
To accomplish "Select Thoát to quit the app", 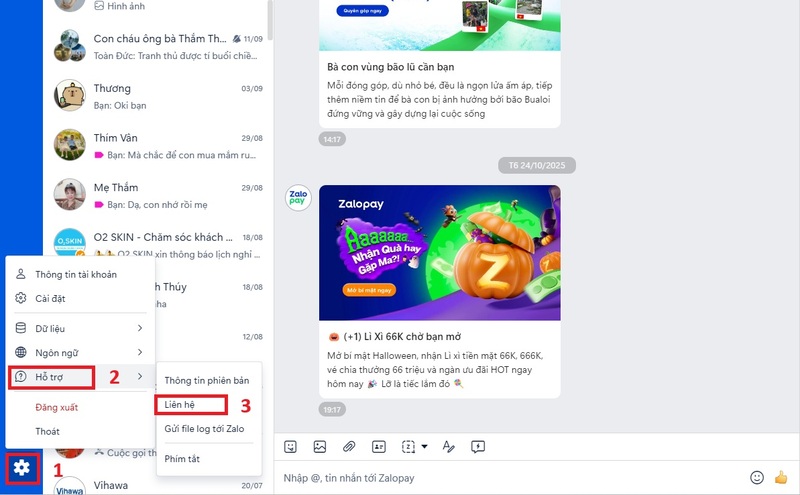I will click(x=47, y=432).
